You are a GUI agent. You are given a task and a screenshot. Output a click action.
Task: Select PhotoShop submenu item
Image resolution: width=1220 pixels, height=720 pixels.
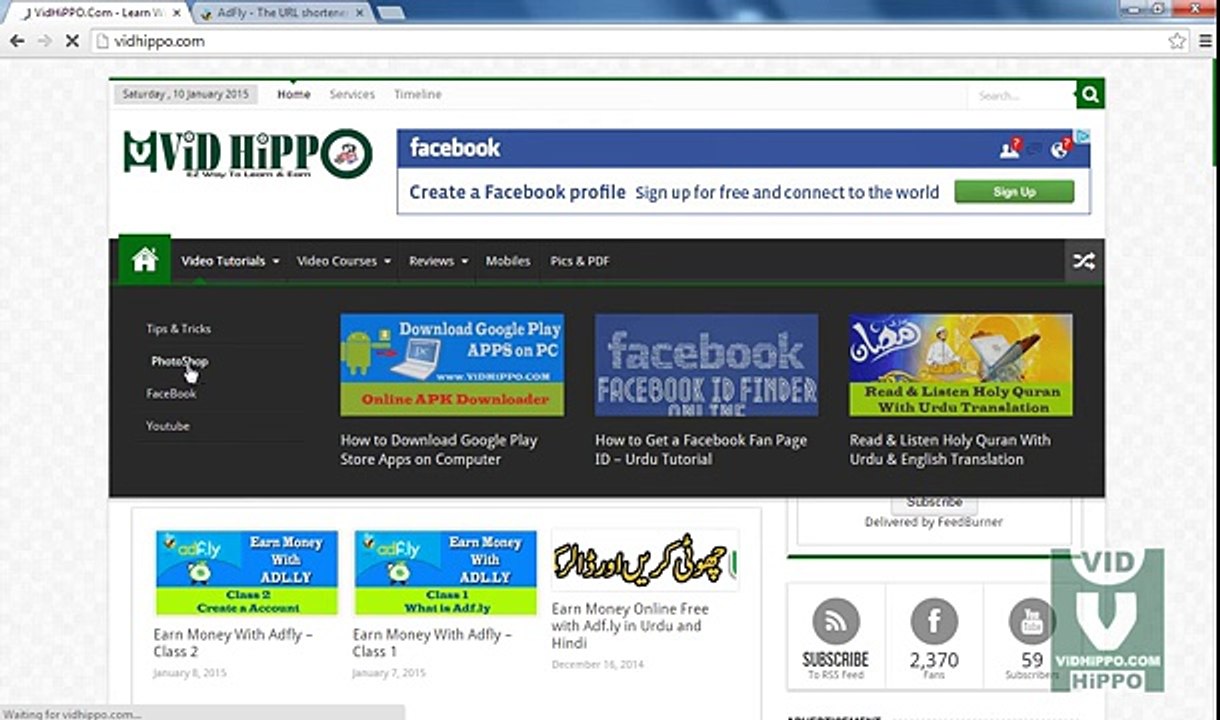point(180,361)
